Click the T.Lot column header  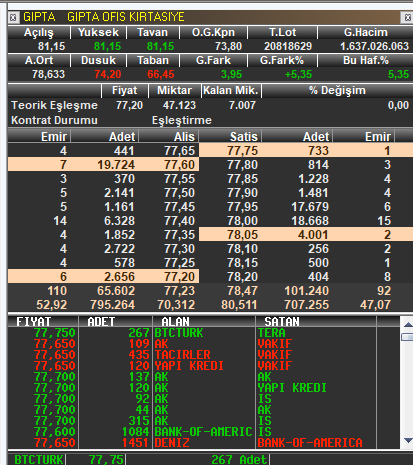[283, 32]
